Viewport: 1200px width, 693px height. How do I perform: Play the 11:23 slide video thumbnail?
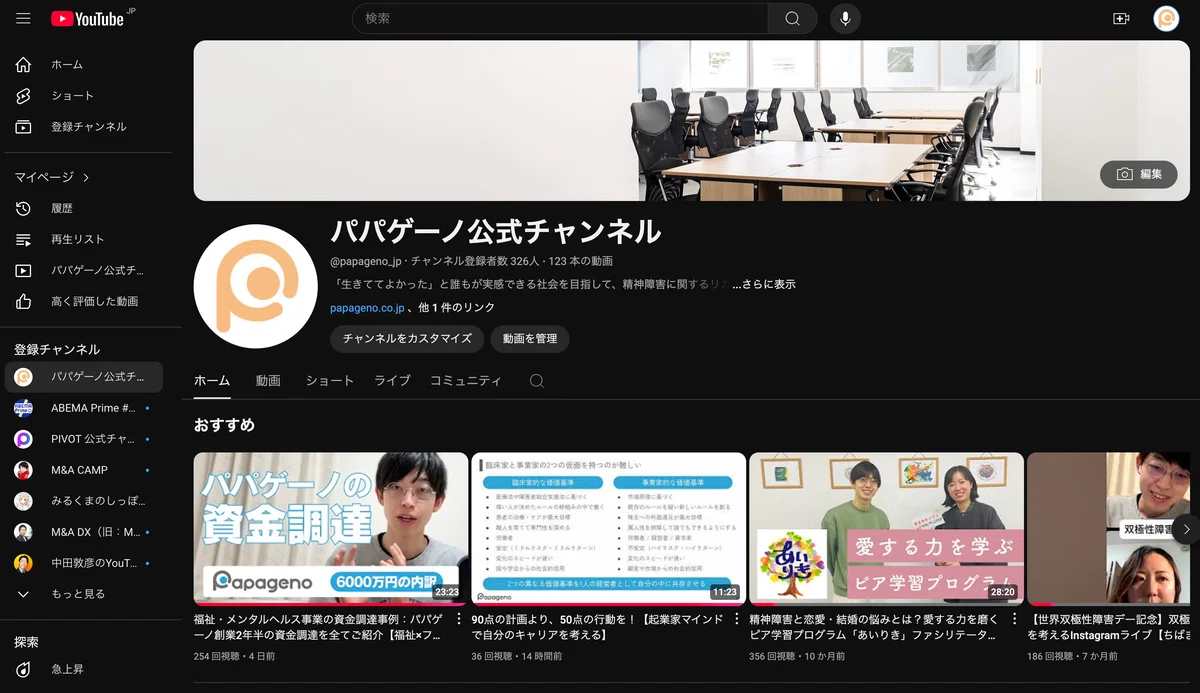click(609, 529)
